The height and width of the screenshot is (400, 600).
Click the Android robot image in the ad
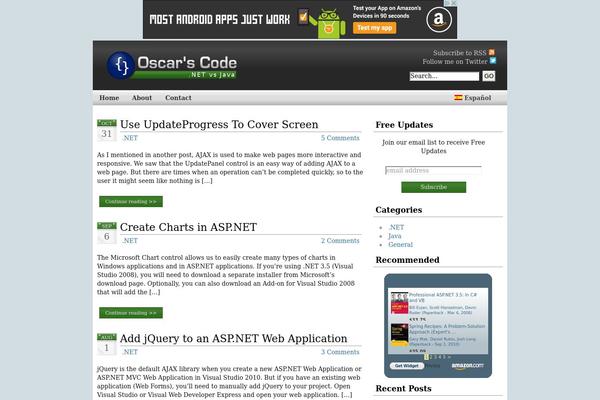click(328, 24)
